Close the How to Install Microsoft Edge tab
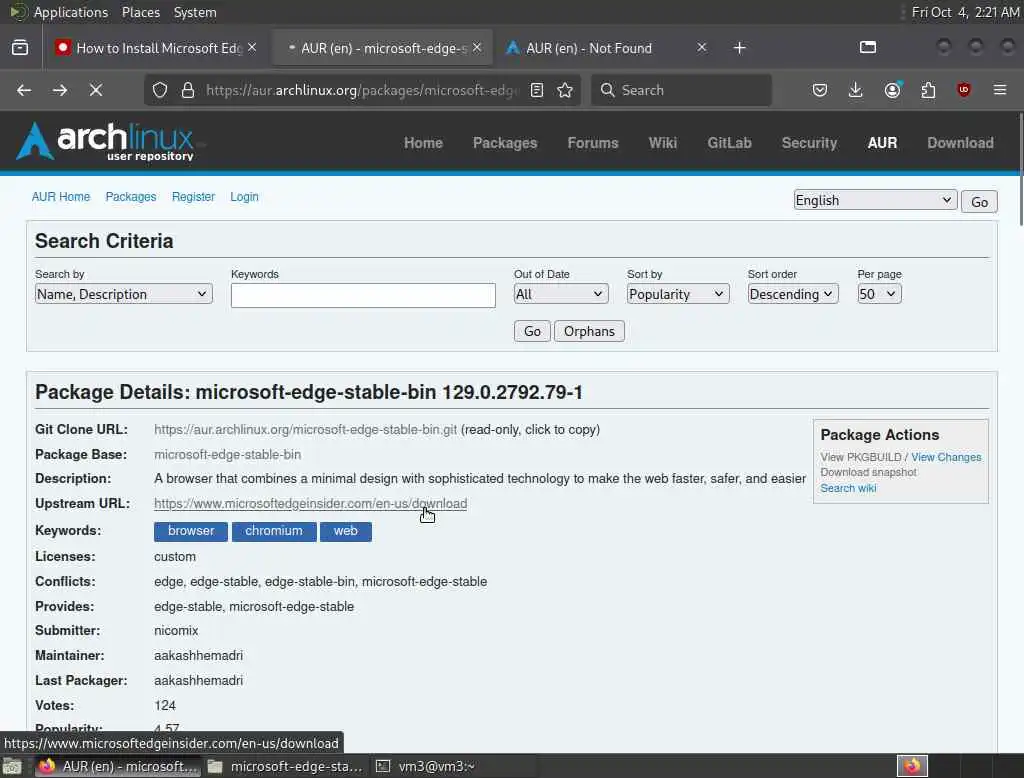The image size is (1024, 778). pyautogui.click(x=252, y=48)
